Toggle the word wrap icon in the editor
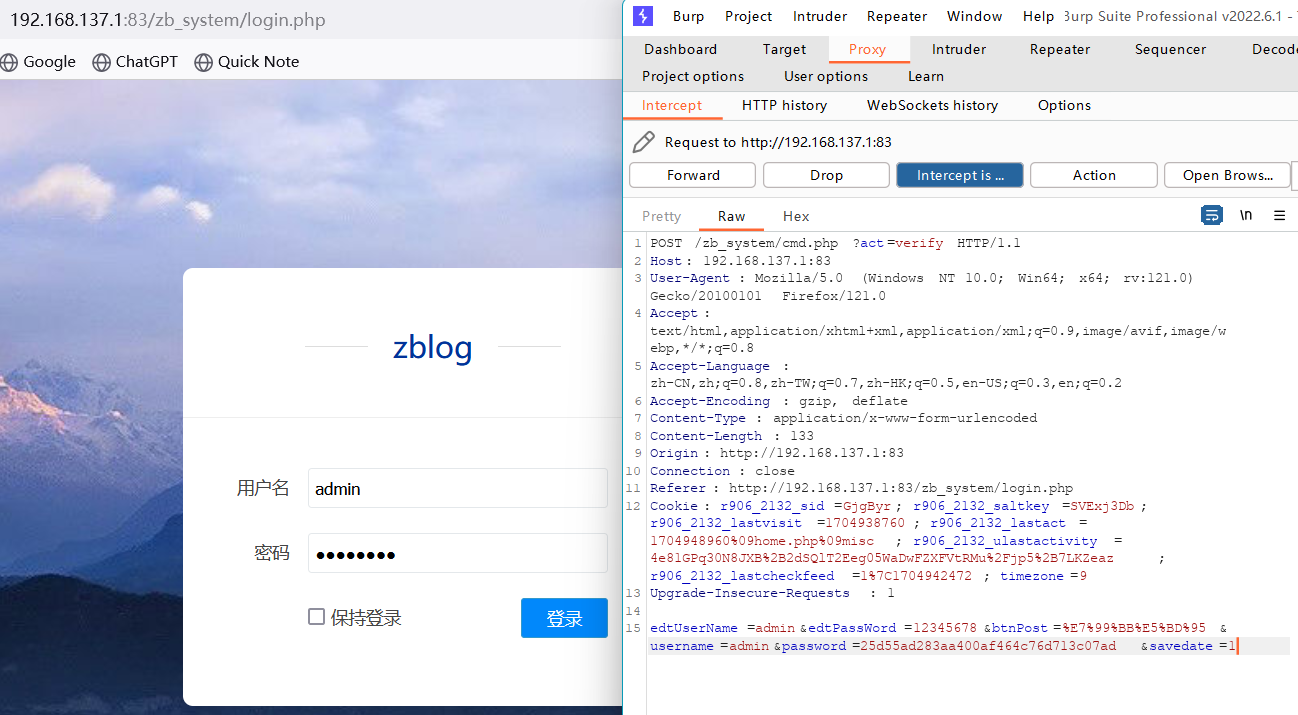The height and width of the screenshot is (715, 1298). click(x=1212, y=215)
